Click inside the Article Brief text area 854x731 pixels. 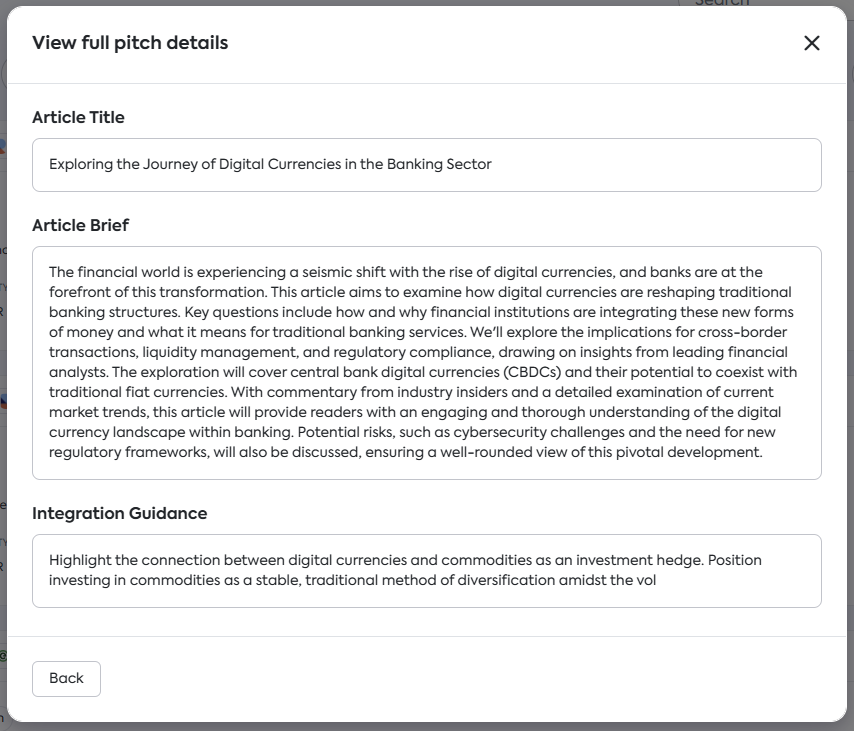(x=426, y=362)
